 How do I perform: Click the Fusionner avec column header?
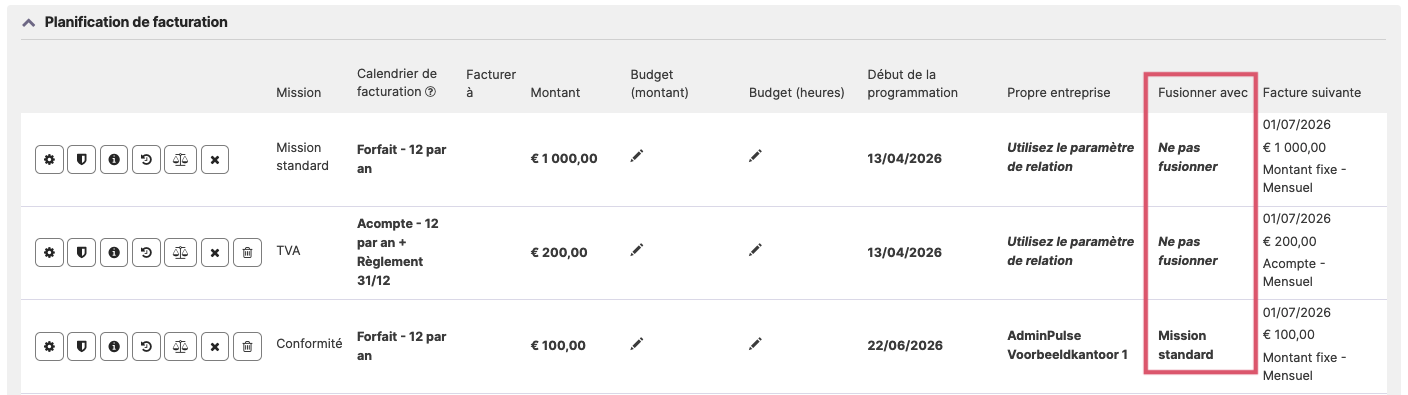click(x=1203, y=92)
